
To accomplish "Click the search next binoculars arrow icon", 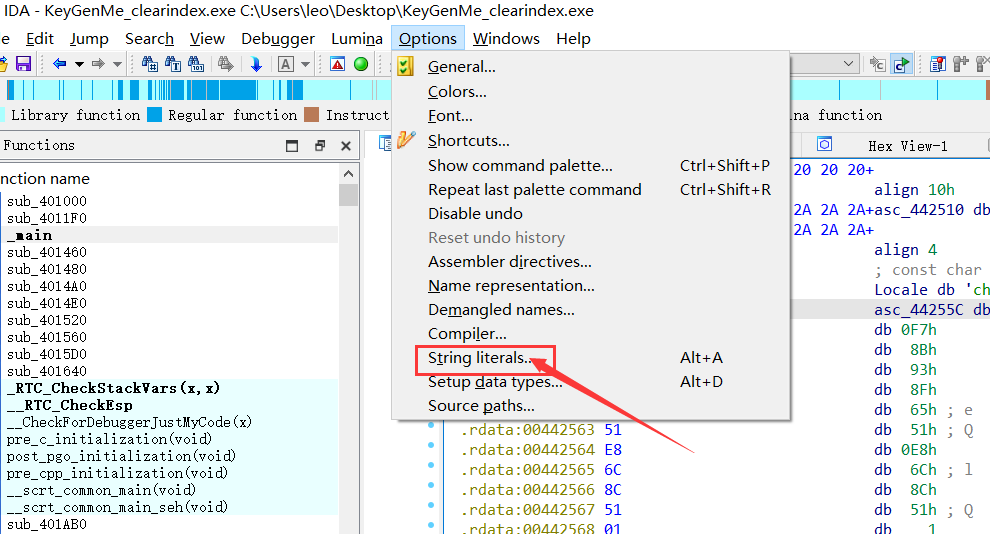I will 225,64.
